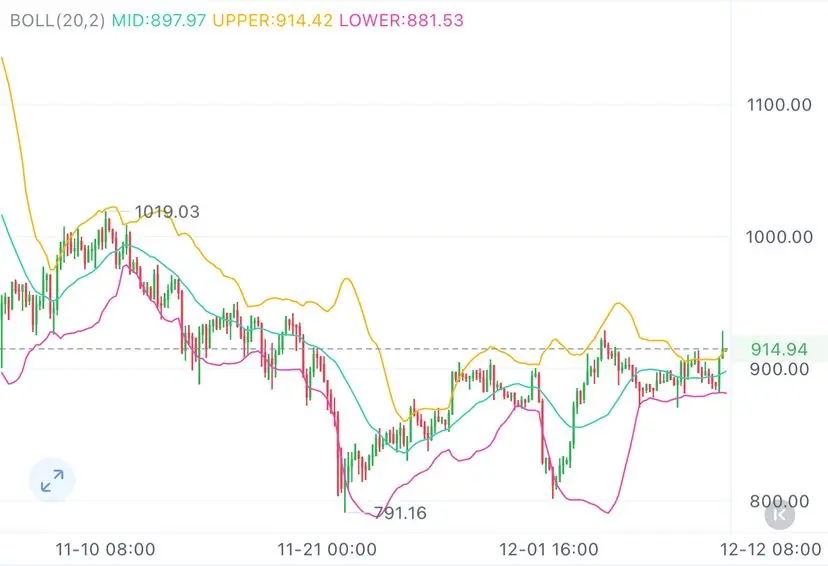Select the MID:897.97 indicator value
828x566 pixels.
[x=159, y=20]
